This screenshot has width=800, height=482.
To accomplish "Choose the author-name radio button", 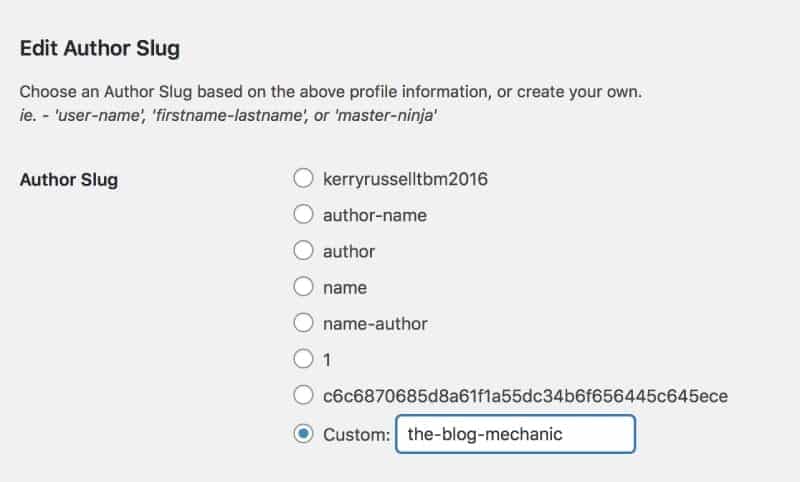I will coord(304,214).
